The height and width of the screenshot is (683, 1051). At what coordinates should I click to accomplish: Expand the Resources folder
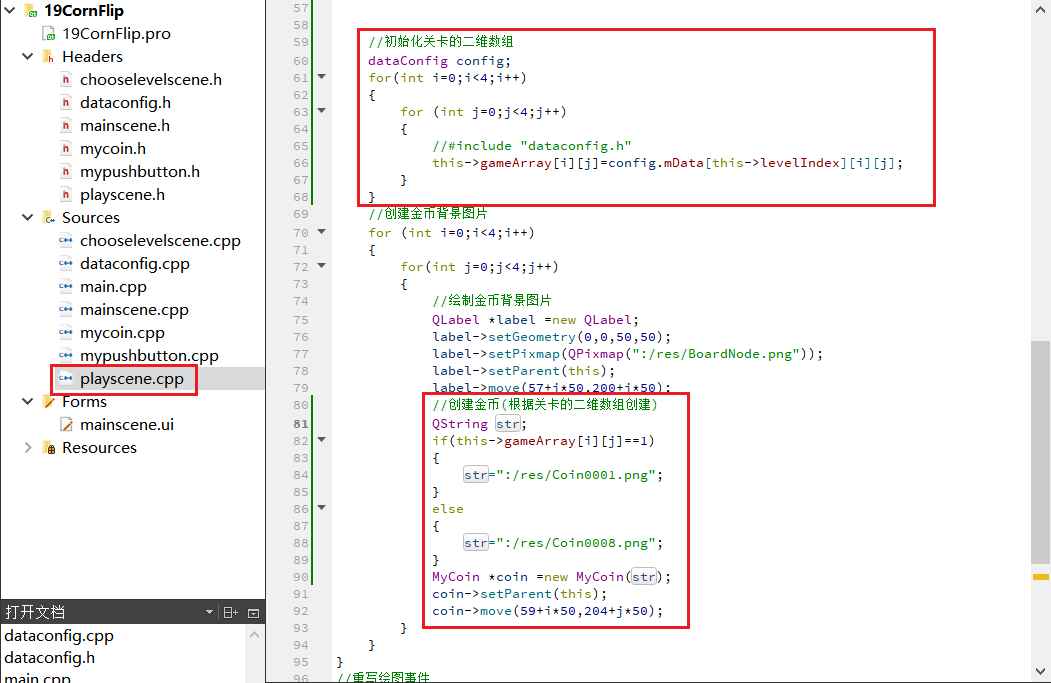coord(27,447)
